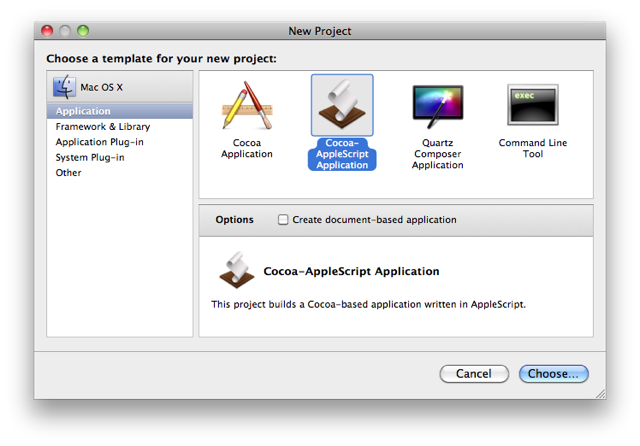
Task: Click the resize grip at the window corner
Action: (x=598, y=392)
